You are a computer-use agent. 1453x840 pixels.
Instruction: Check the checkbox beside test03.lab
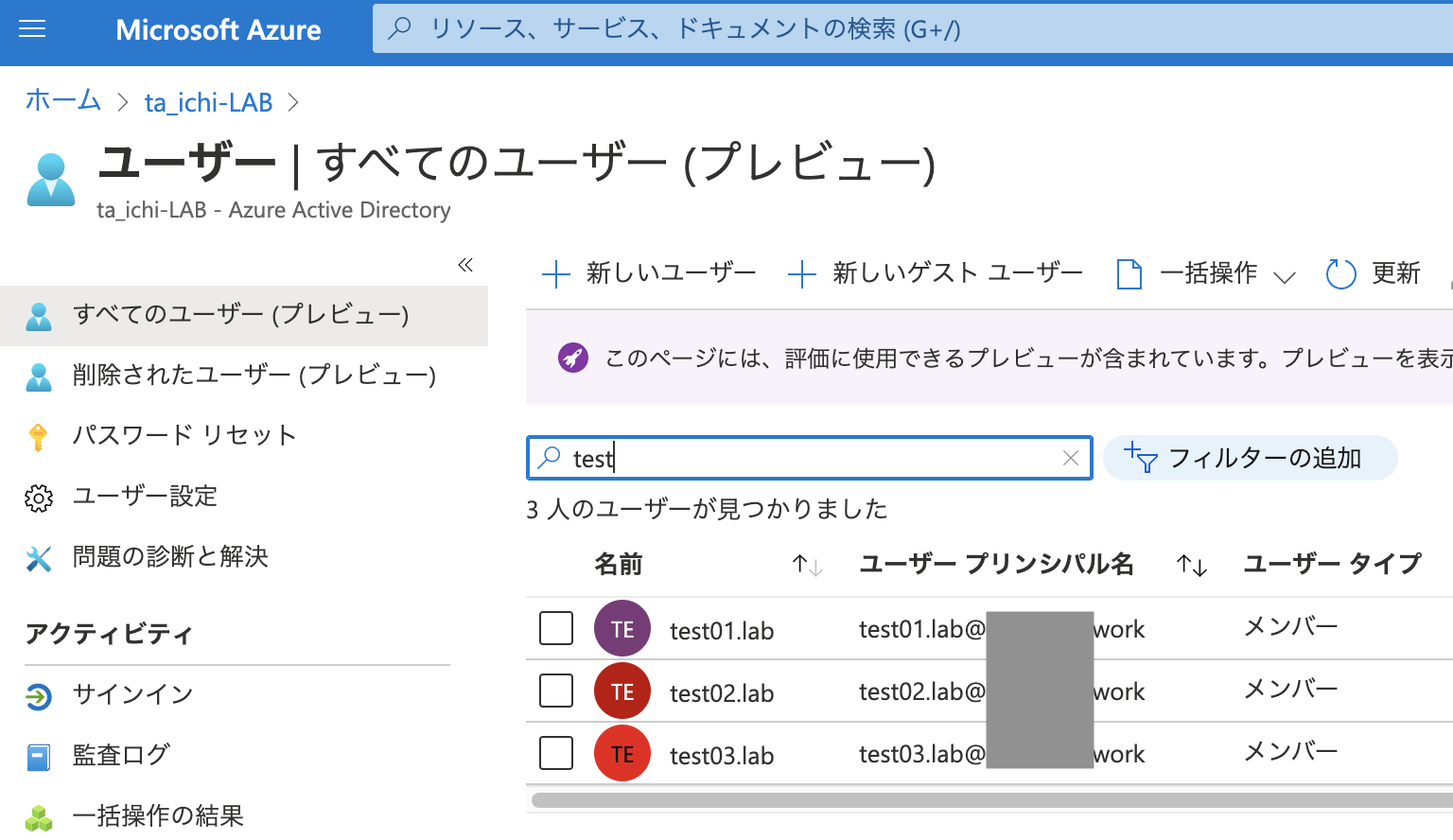556,753
